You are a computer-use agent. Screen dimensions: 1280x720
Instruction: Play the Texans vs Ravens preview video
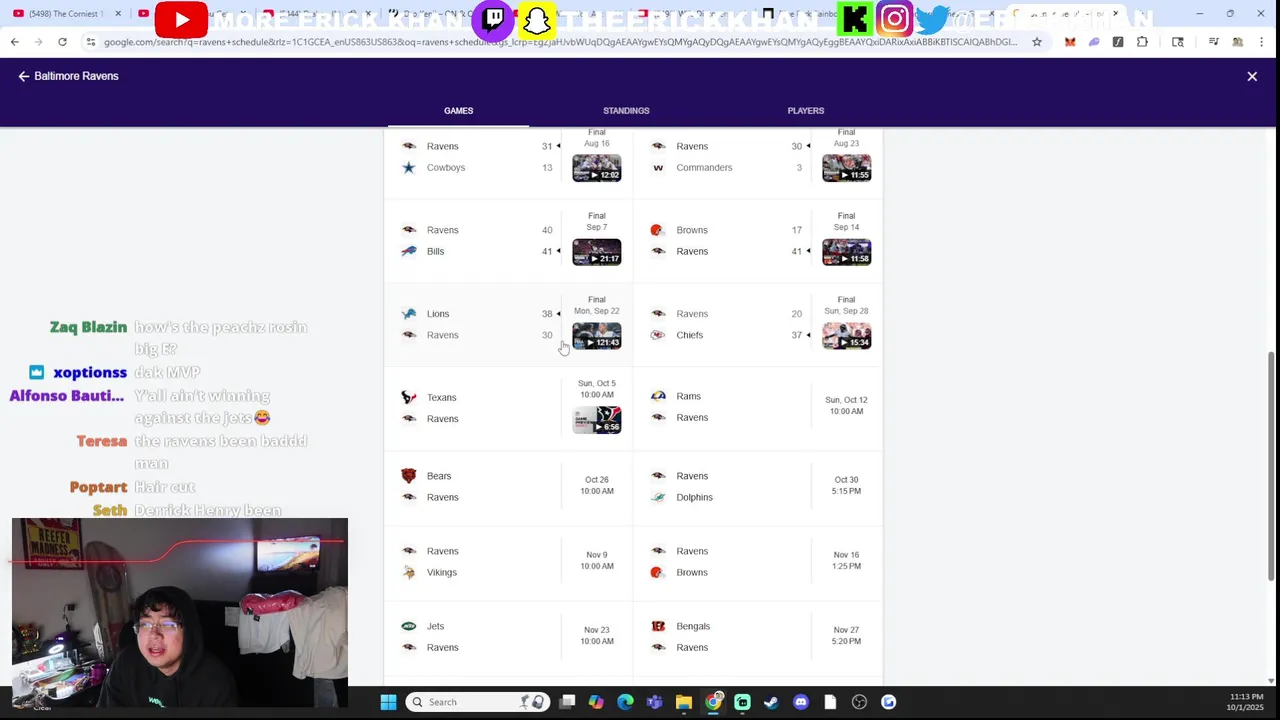click(597, 419)
